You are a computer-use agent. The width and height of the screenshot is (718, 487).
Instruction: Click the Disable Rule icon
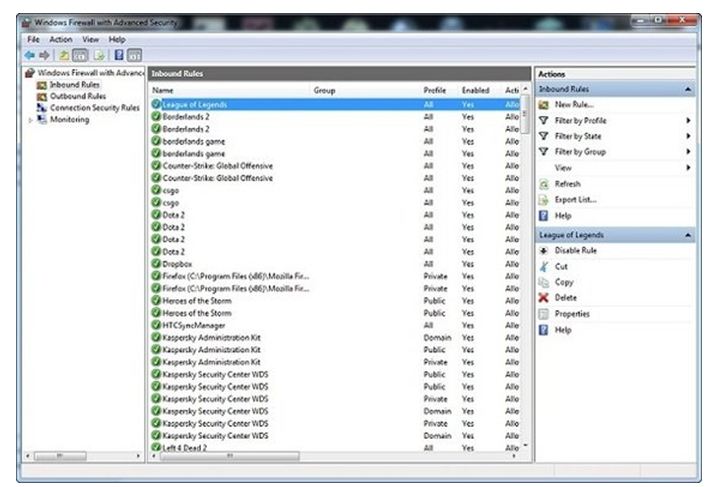point(544,250)
